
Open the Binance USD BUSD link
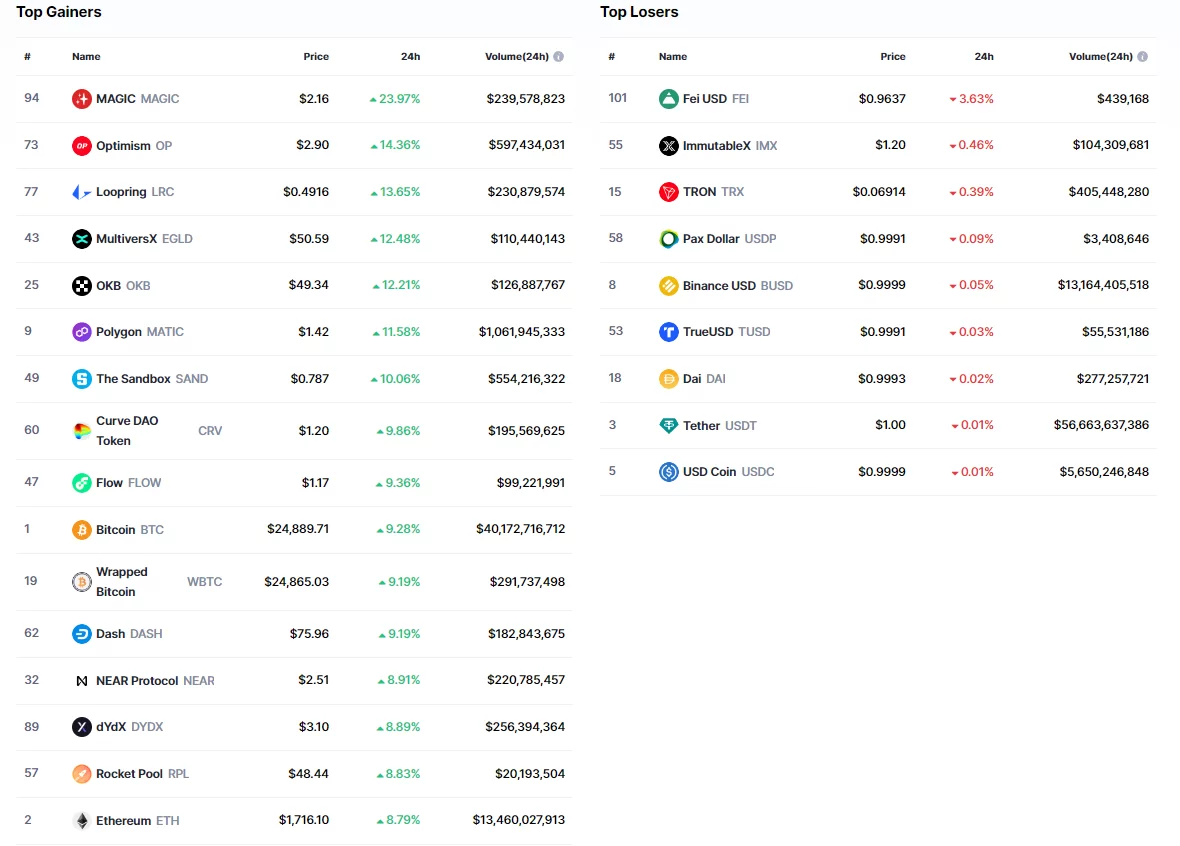point(737,286)
